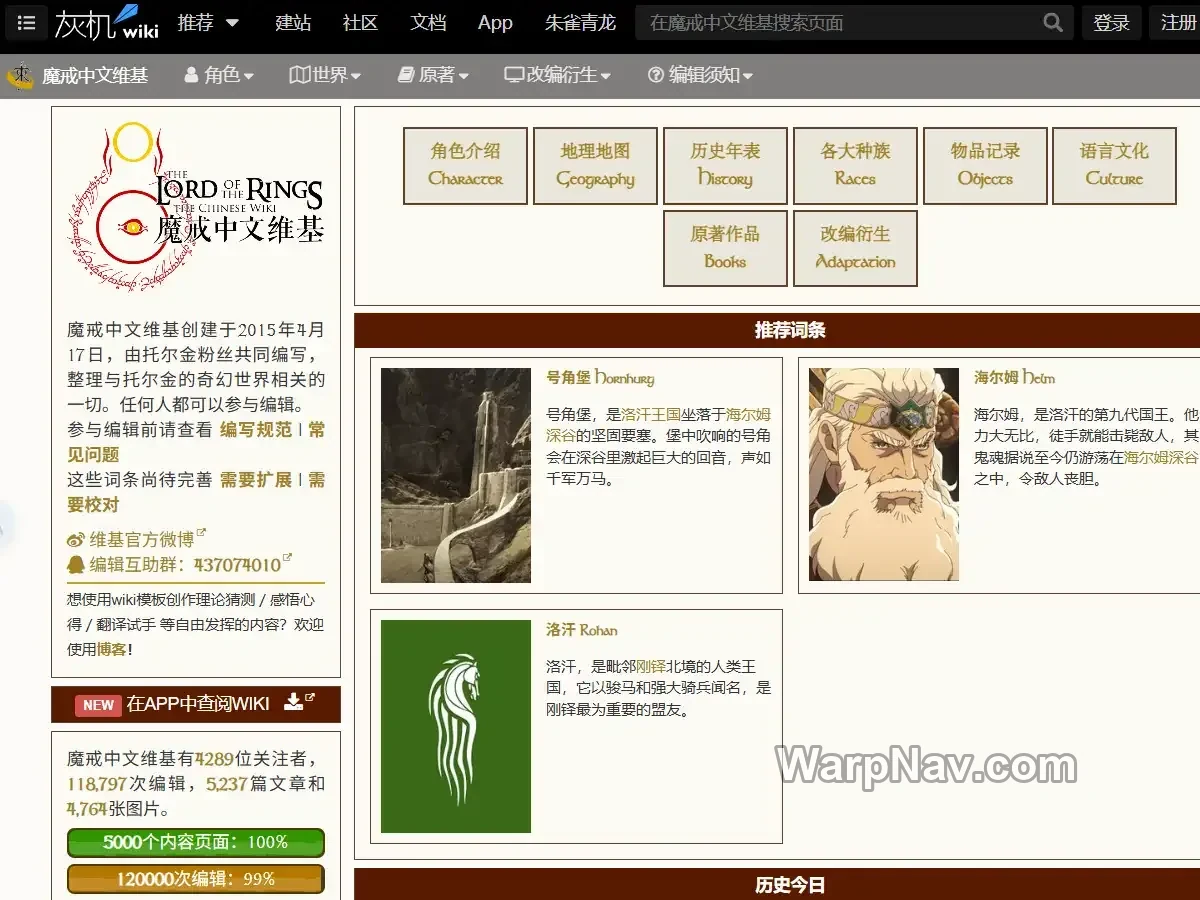Click the 5000个内容页面 100% progress bar
Image resolution: width=1200 pixels, height=900 pixels.
[x=196, y=842]
